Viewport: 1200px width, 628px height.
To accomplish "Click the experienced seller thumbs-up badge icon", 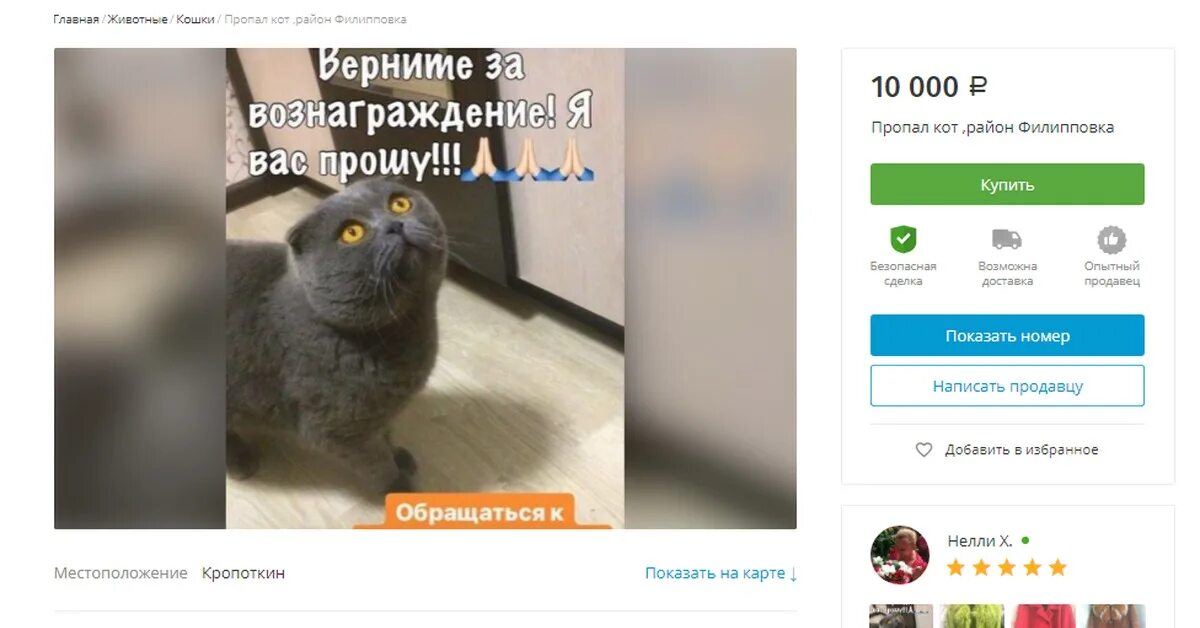I will tap(1112, 239).
